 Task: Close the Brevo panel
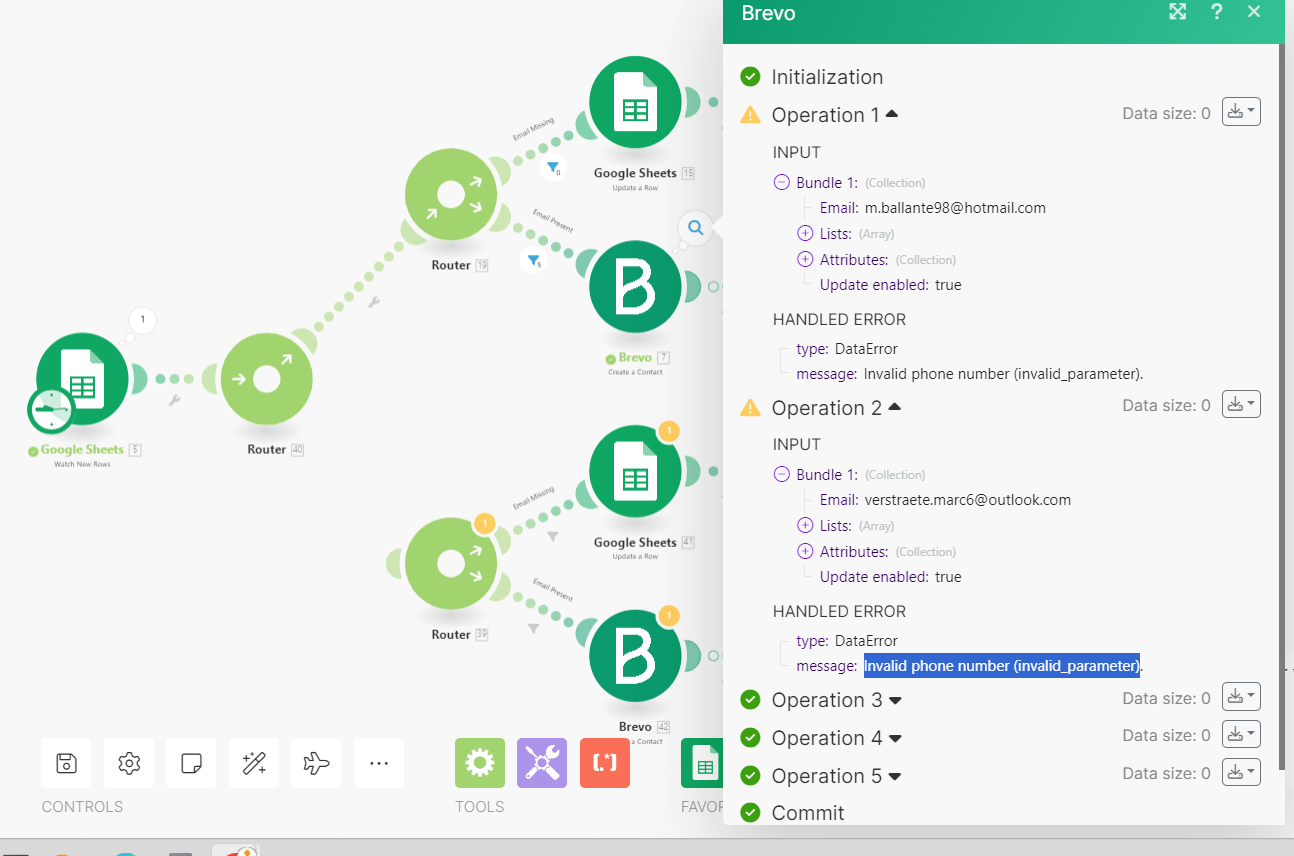[x=1254, y=12]
